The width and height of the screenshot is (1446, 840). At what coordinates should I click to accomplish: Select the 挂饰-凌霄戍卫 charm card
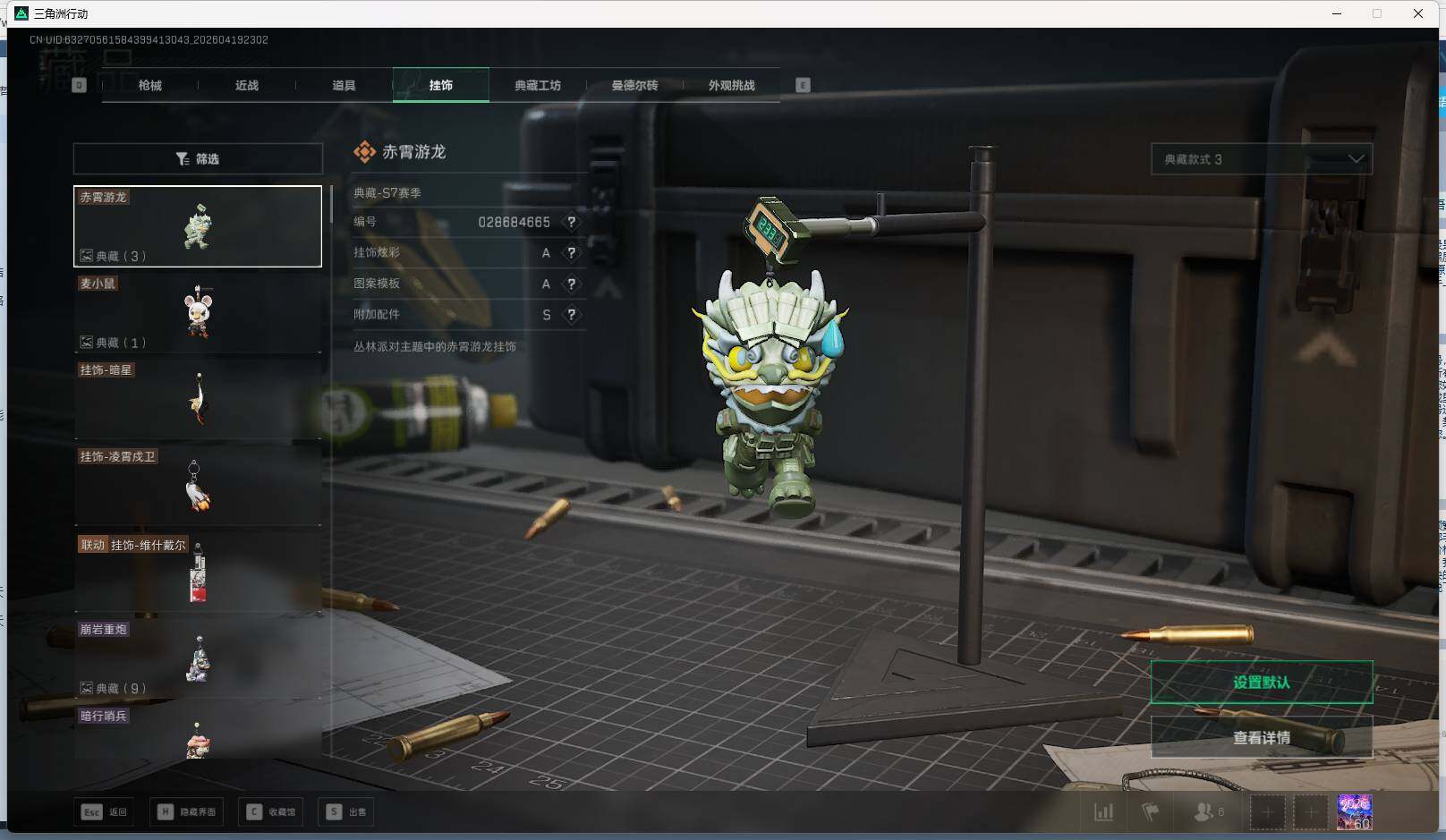click(x=198, y=486)
